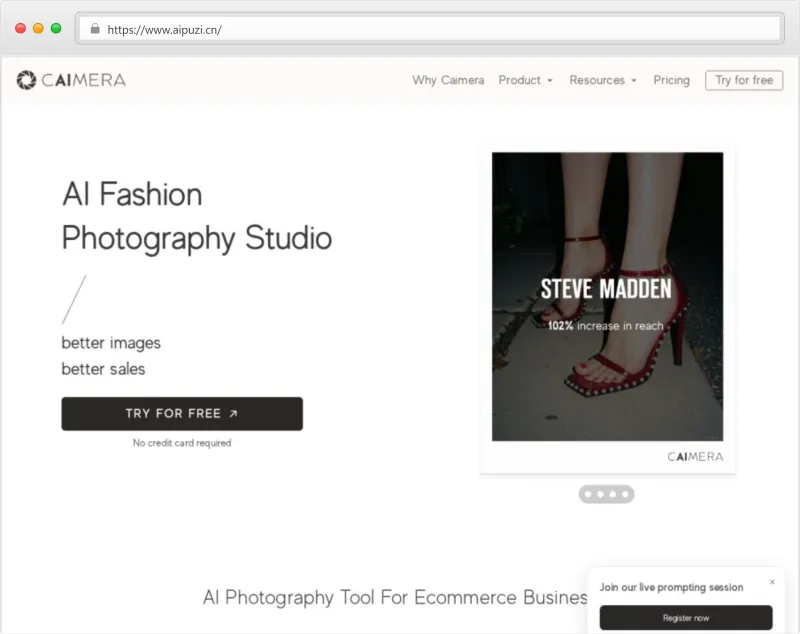This screenshot has width=800, height=634.
Task: Select the third carousel dot
Action: pyautogui.click(x=613, y=494)
